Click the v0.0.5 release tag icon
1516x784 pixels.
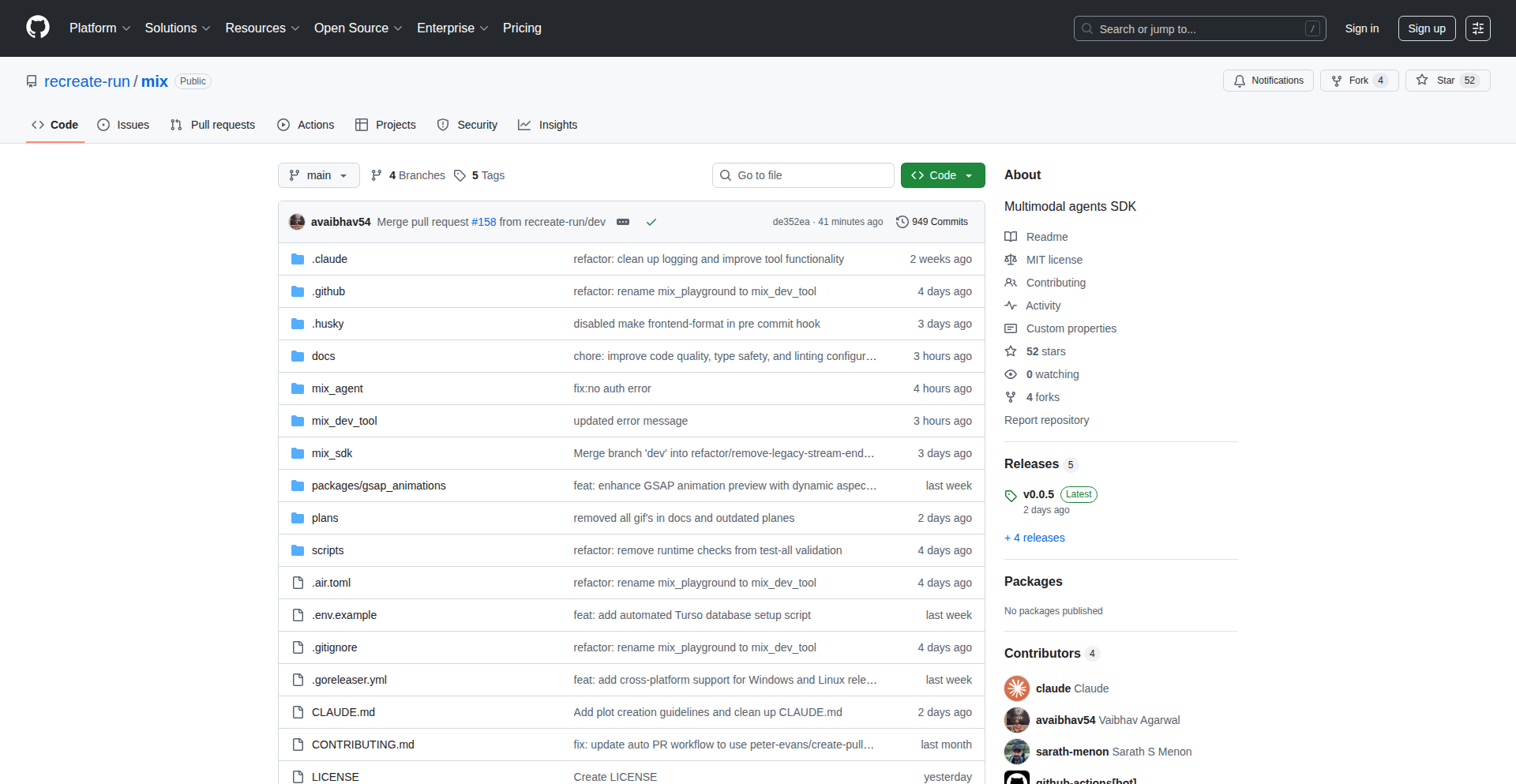click(x=1011, y=496)
